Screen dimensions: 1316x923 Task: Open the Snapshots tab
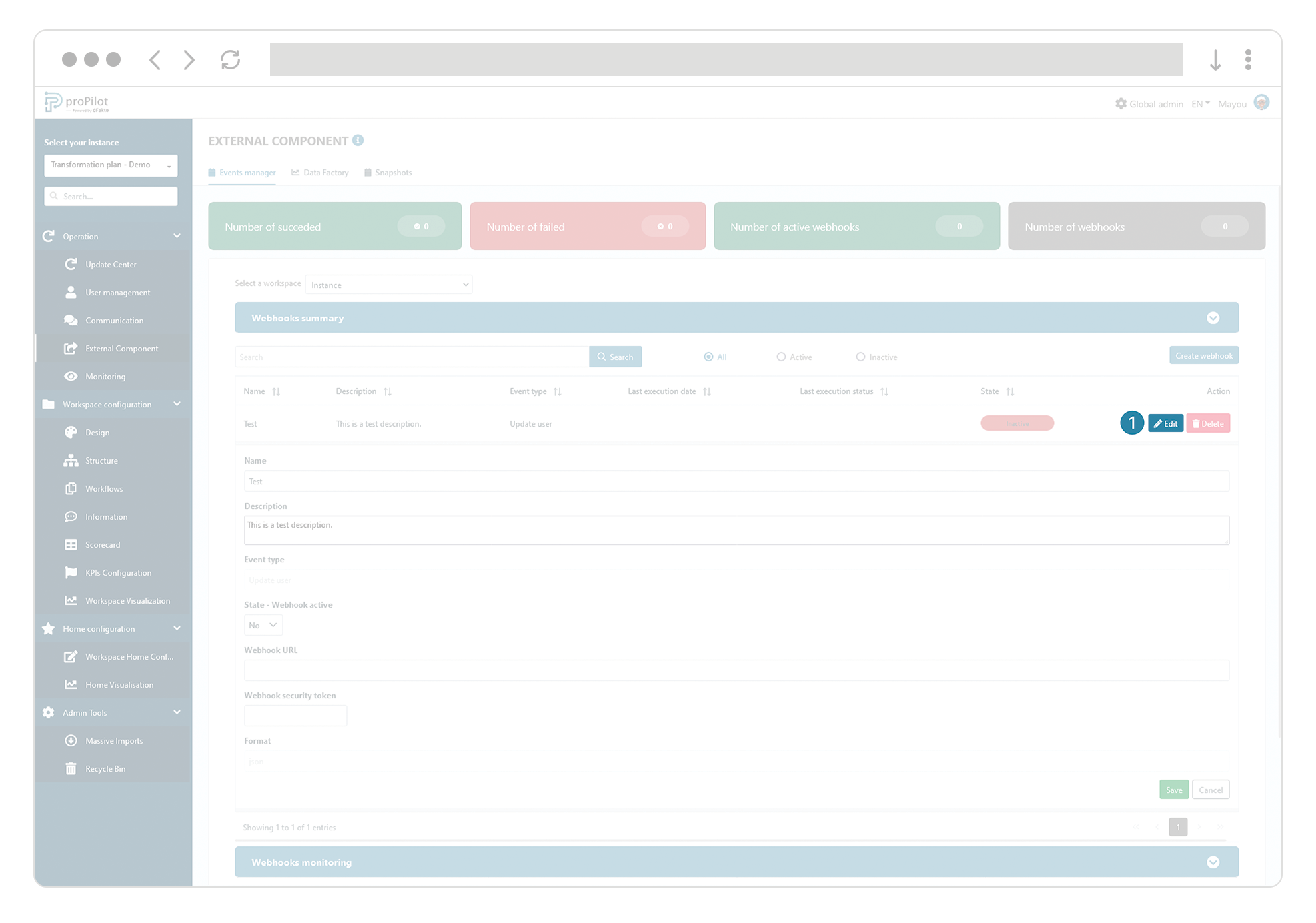(x=394, y=172)
